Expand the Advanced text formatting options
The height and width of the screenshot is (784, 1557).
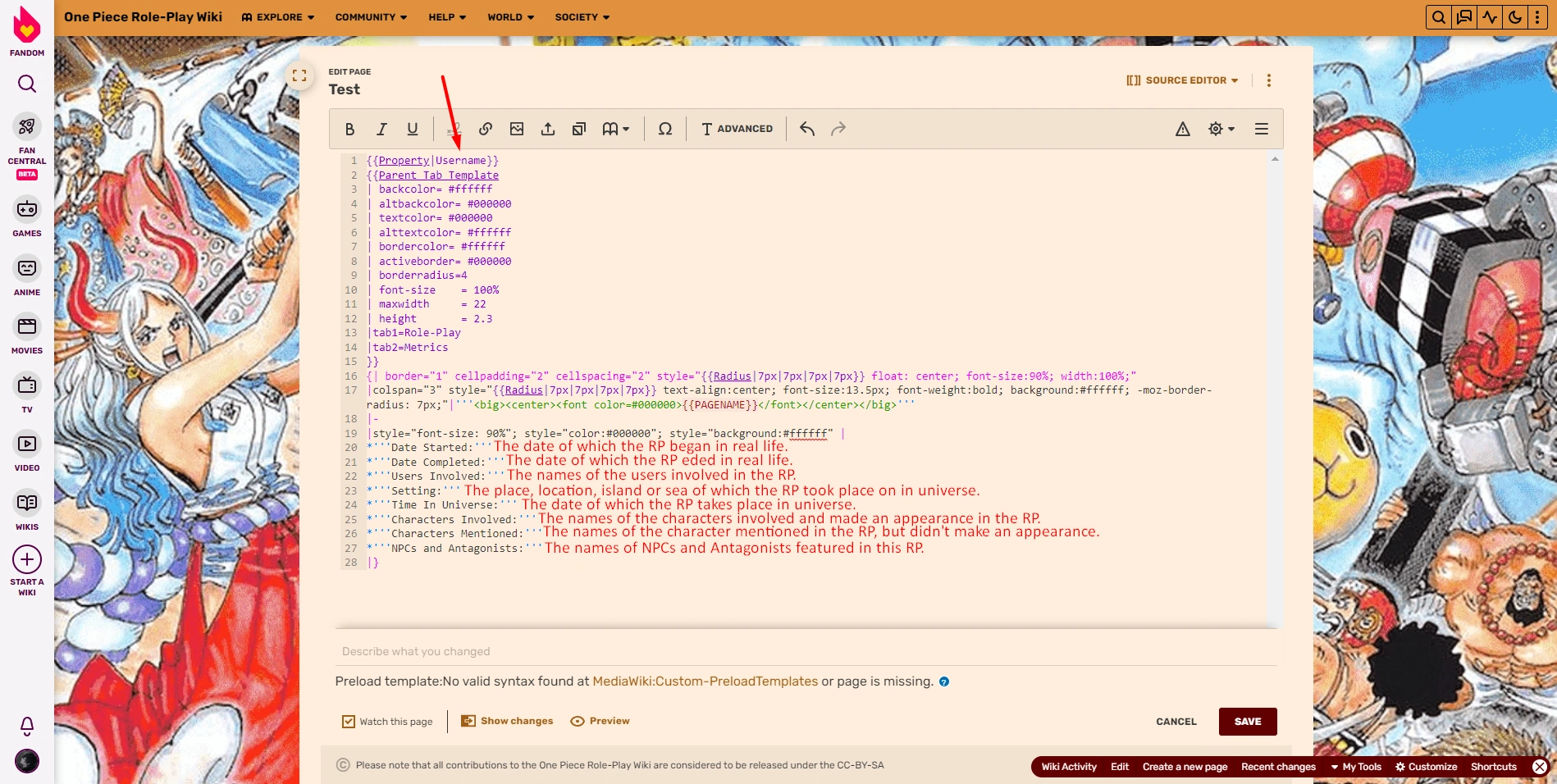(x=737, y=129)
